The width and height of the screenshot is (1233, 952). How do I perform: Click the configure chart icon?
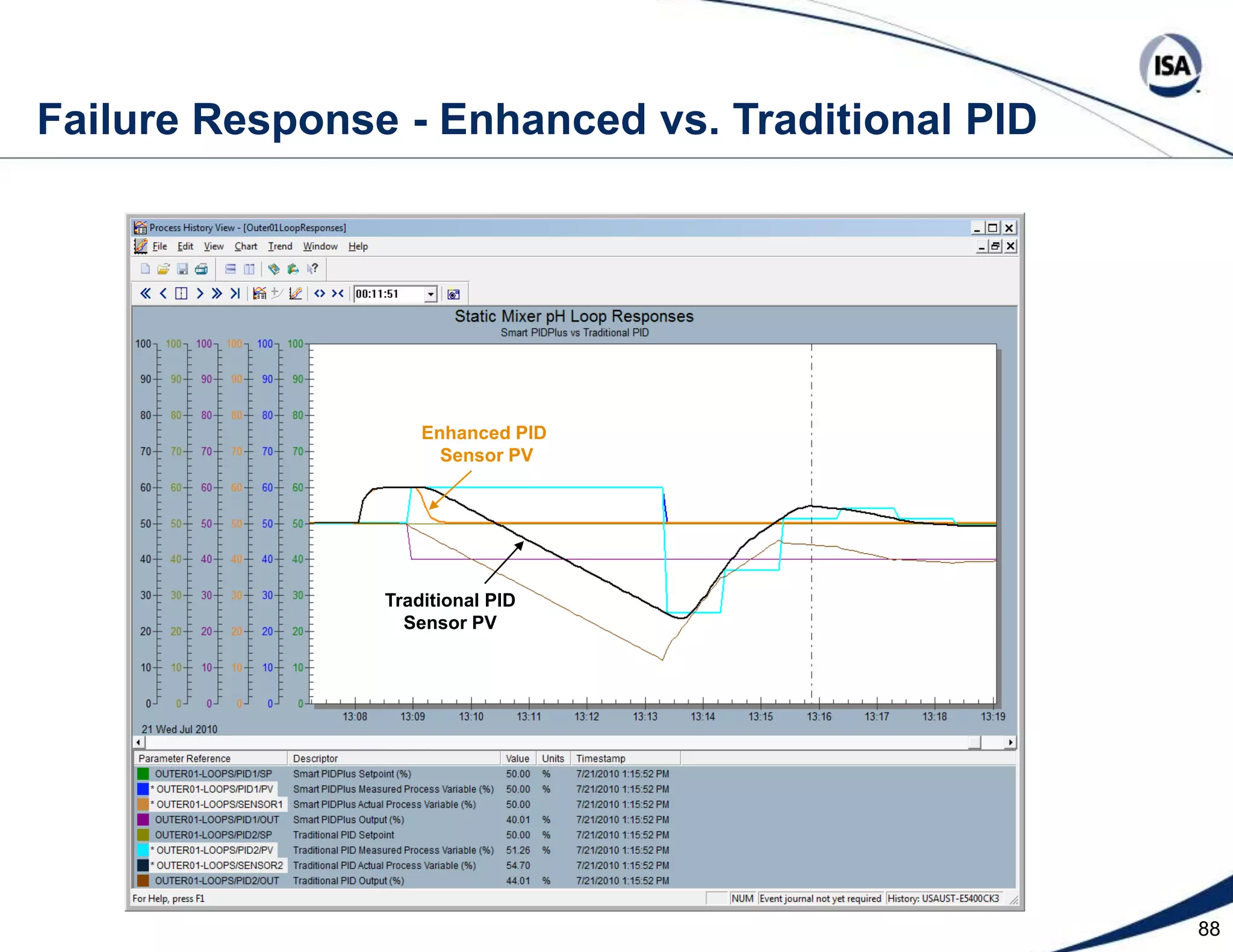[x=259, y=294]
